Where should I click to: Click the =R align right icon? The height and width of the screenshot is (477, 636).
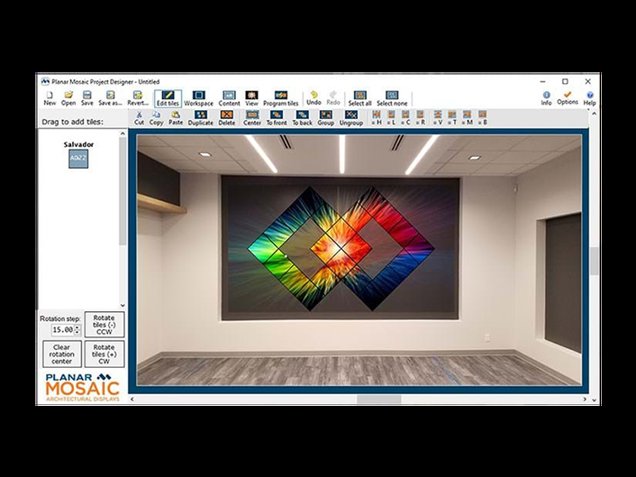420,118
